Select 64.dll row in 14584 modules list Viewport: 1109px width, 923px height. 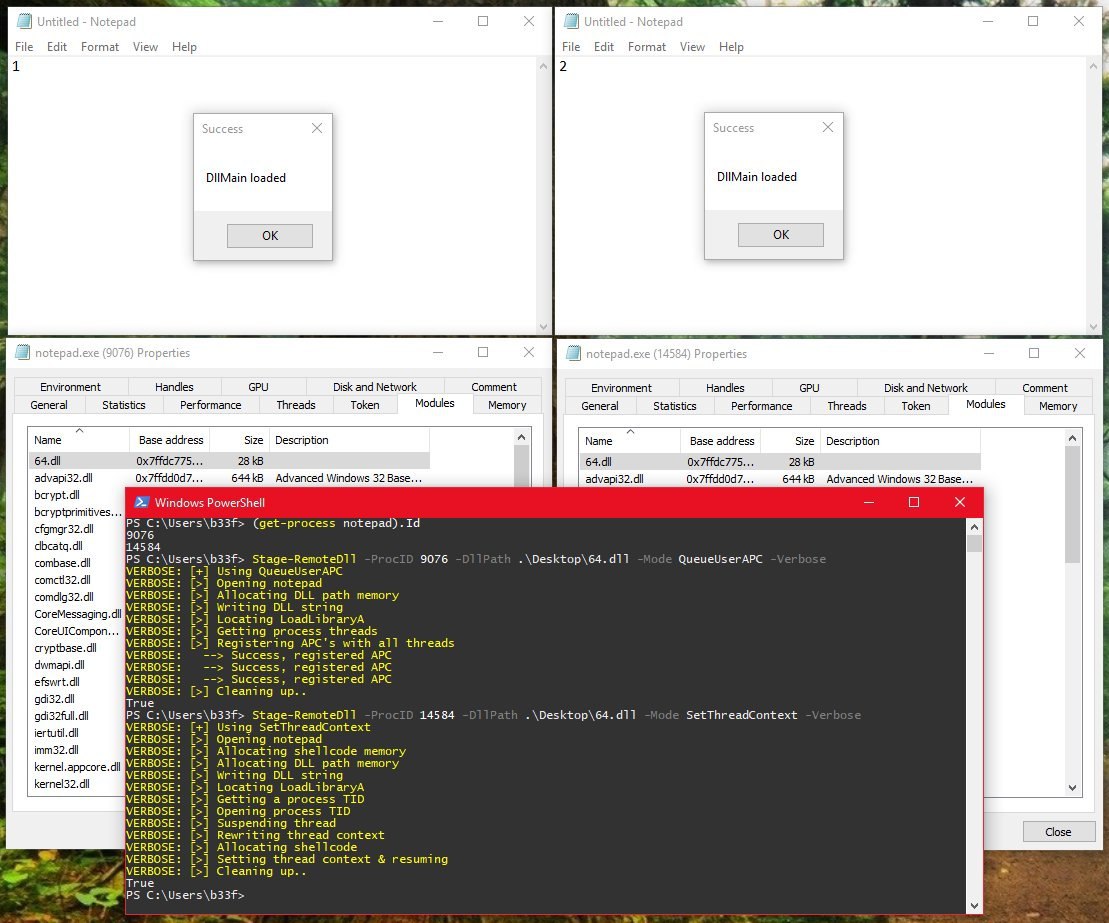(x=779, y=462)
